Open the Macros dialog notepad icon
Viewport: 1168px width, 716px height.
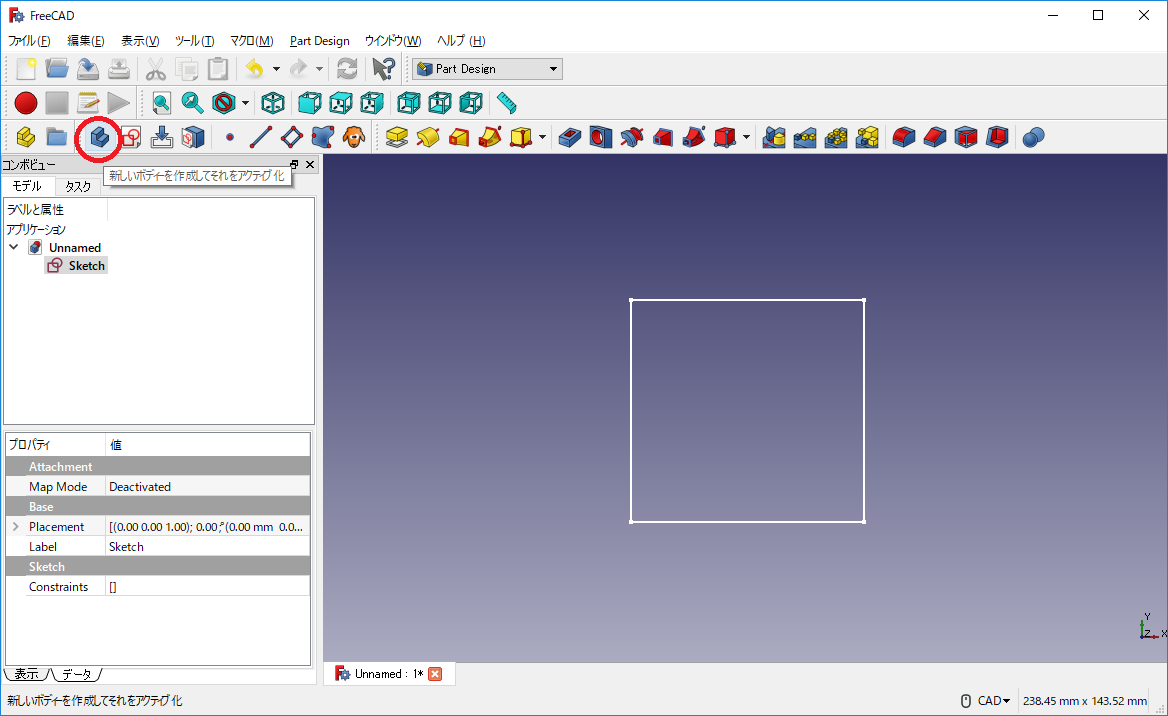point(88,103)
